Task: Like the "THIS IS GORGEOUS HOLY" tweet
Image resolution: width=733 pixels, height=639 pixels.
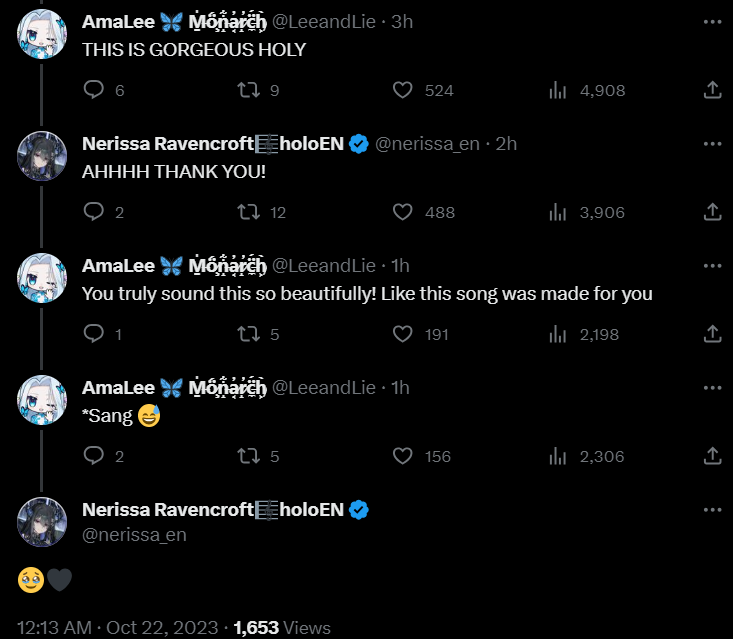Action: (403, 90)
